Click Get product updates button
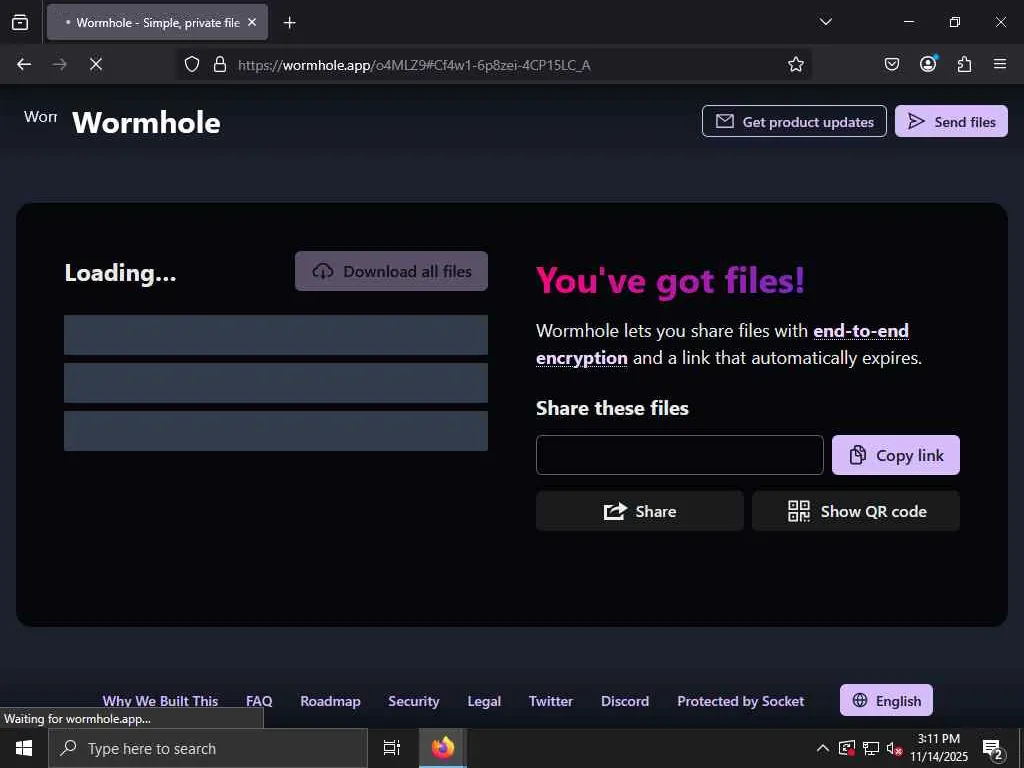1024x768 pixels. (x=794, y=121)
